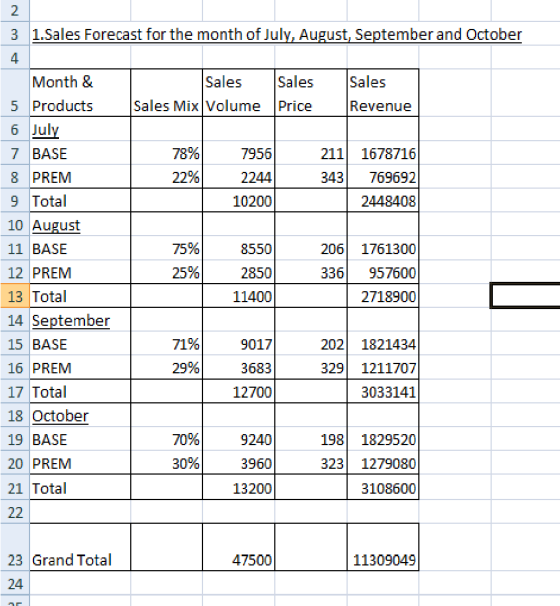This screenshot has height=606, width=560.
Task: Select the October total revenue 3108600
Action: tap(383, 488)
